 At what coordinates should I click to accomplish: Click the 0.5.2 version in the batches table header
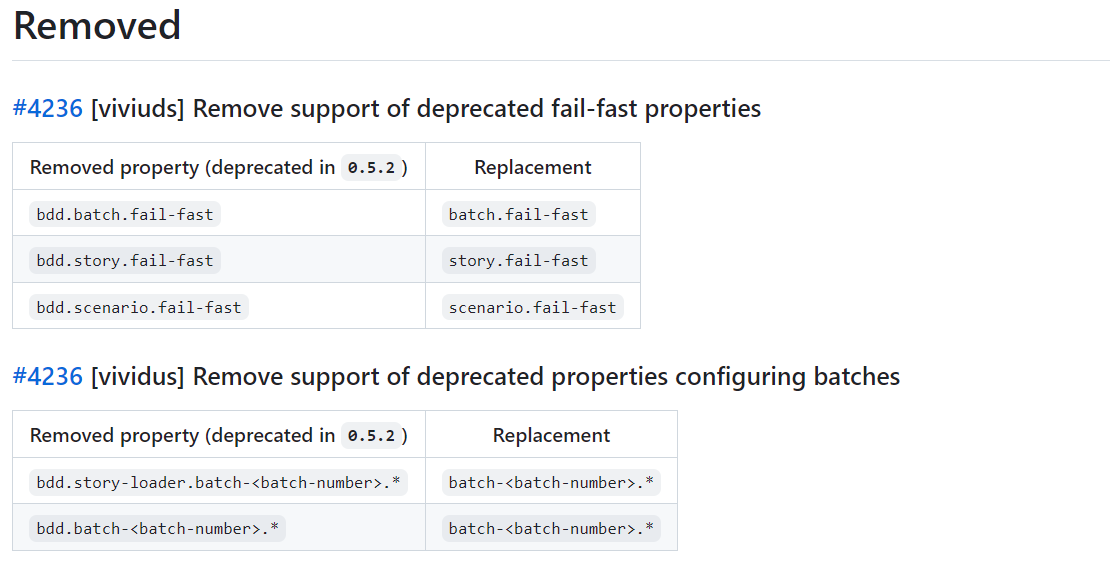coord(370,436)
